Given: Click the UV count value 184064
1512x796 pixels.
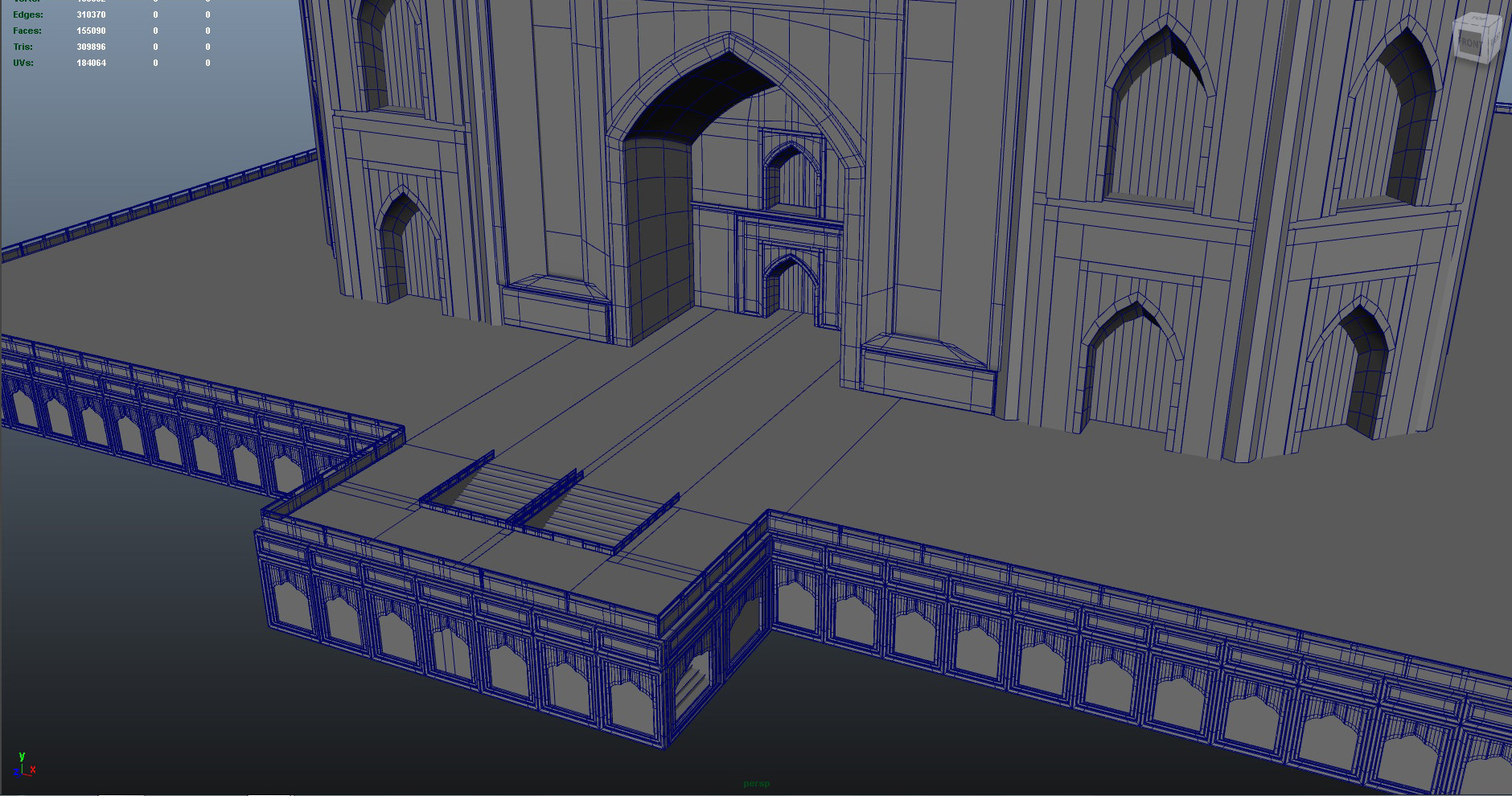Looking at the screenshot, I should (91, 63).
